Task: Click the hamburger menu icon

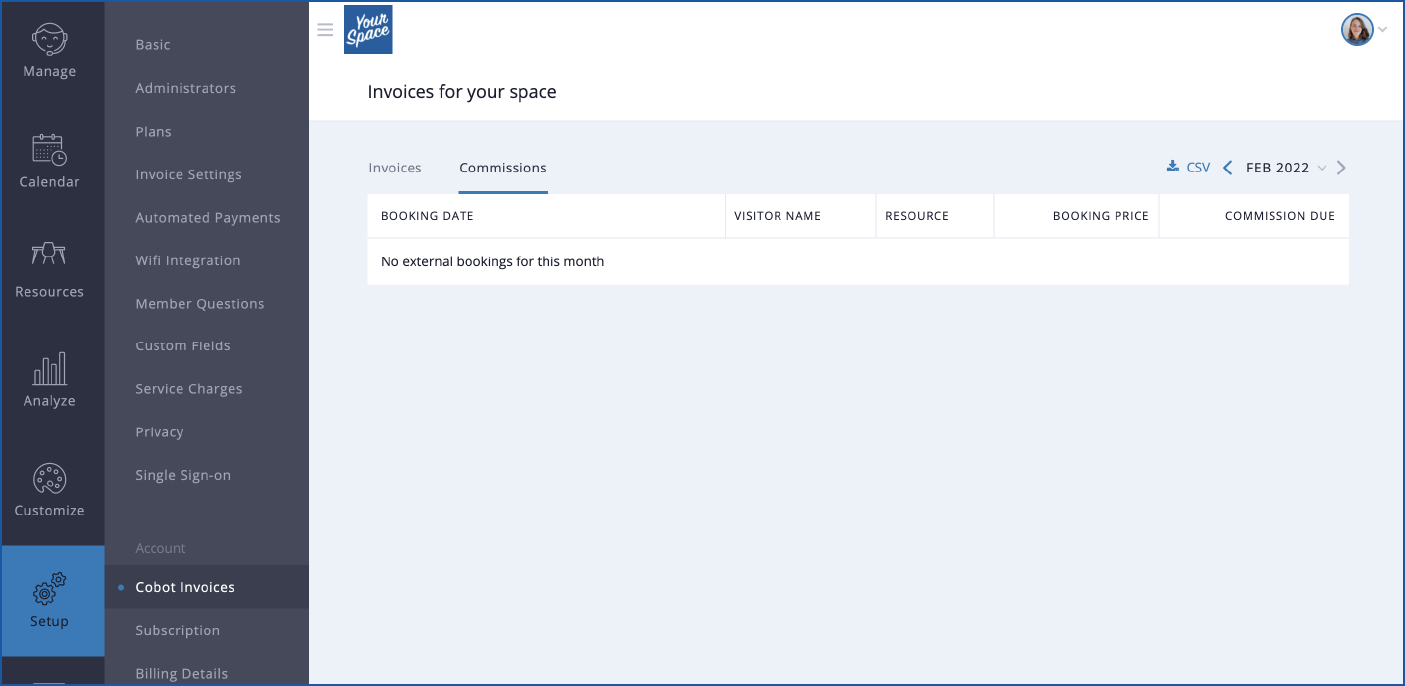Action: click(x=325, y=29)
